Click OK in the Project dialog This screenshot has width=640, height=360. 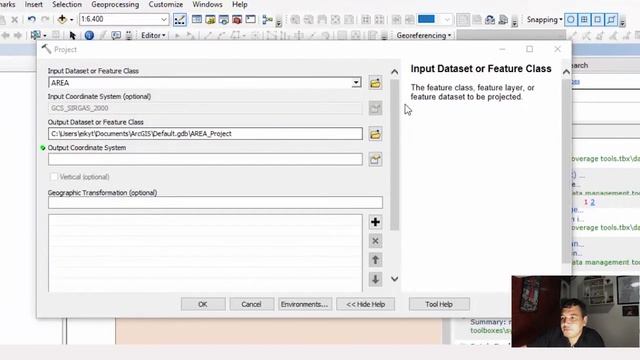point(203,304)
